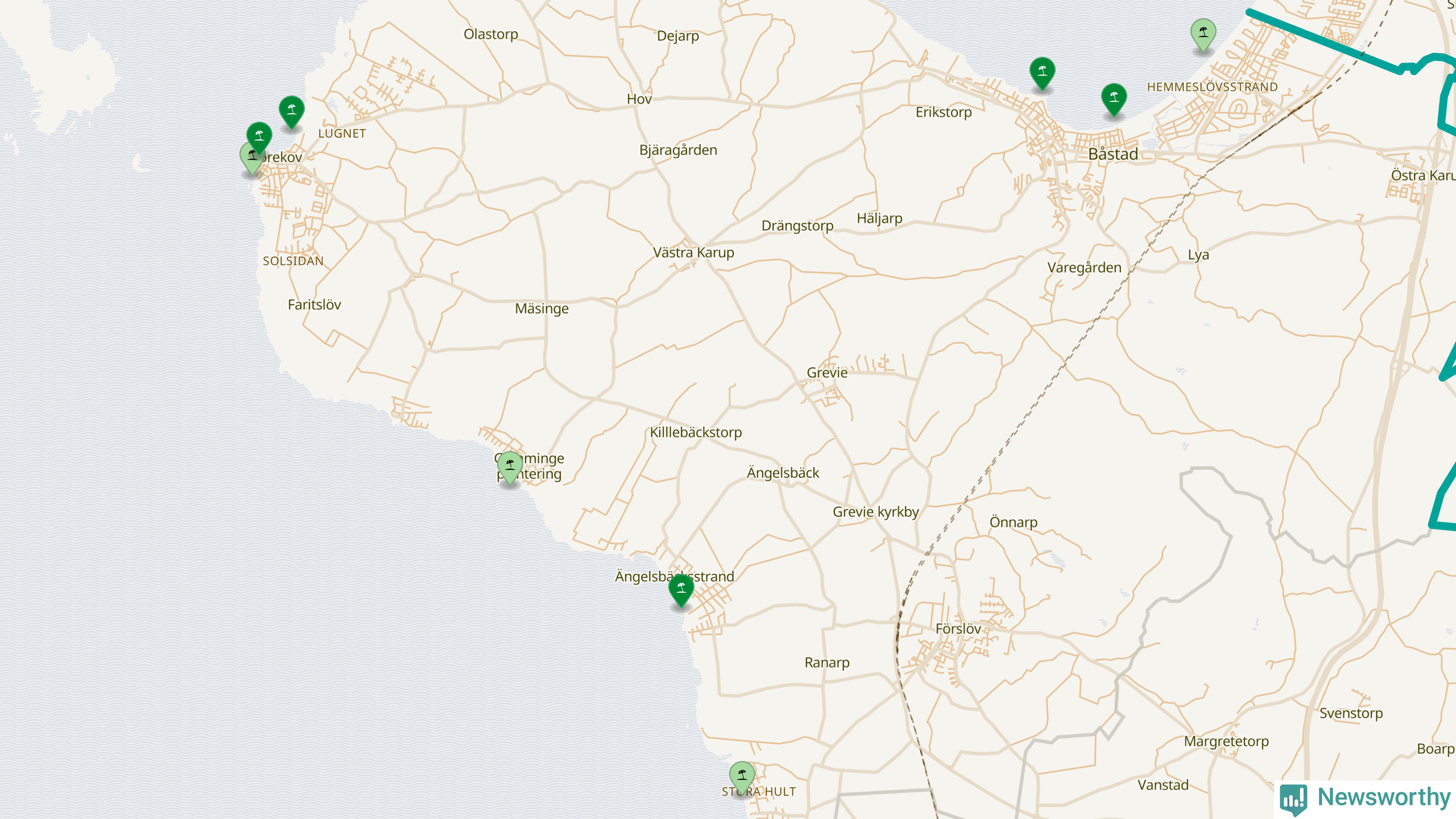Click the Ranarp label
This screenshot has height=819, width=1456.
827,663
